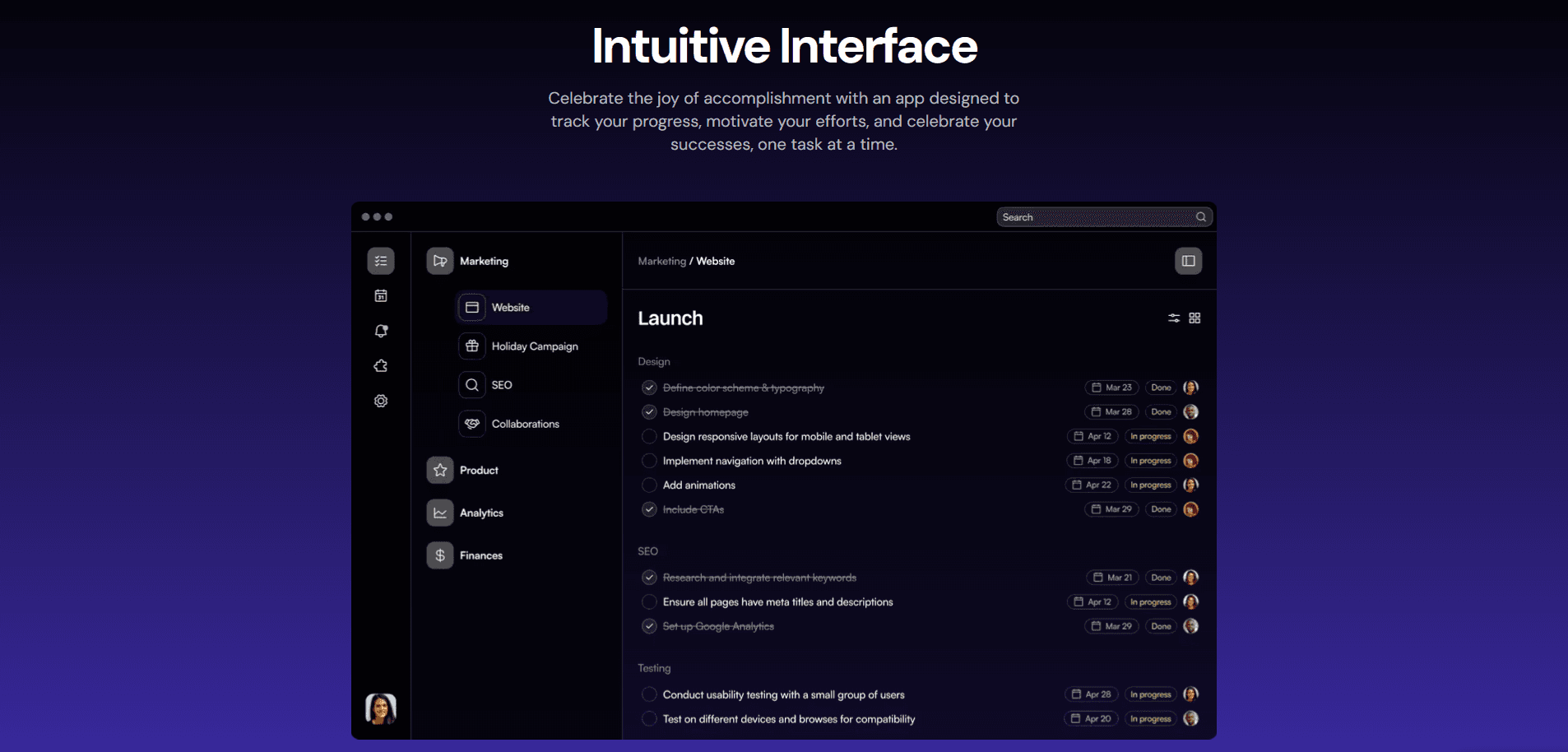
Task: Open the puzzle-piece integrations icon
Action: click(x=381, y=366)
